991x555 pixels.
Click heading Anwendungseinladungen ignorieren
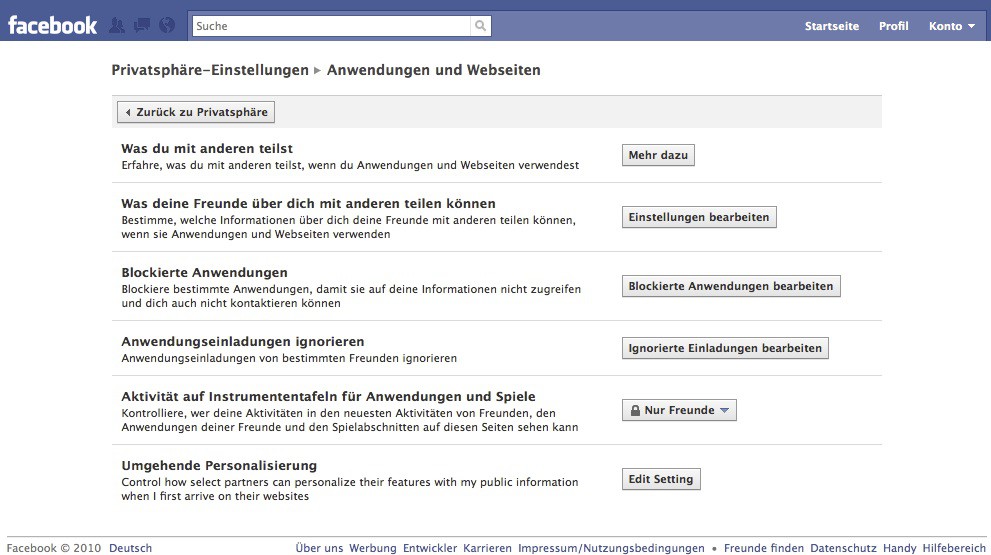coord(243,341)
